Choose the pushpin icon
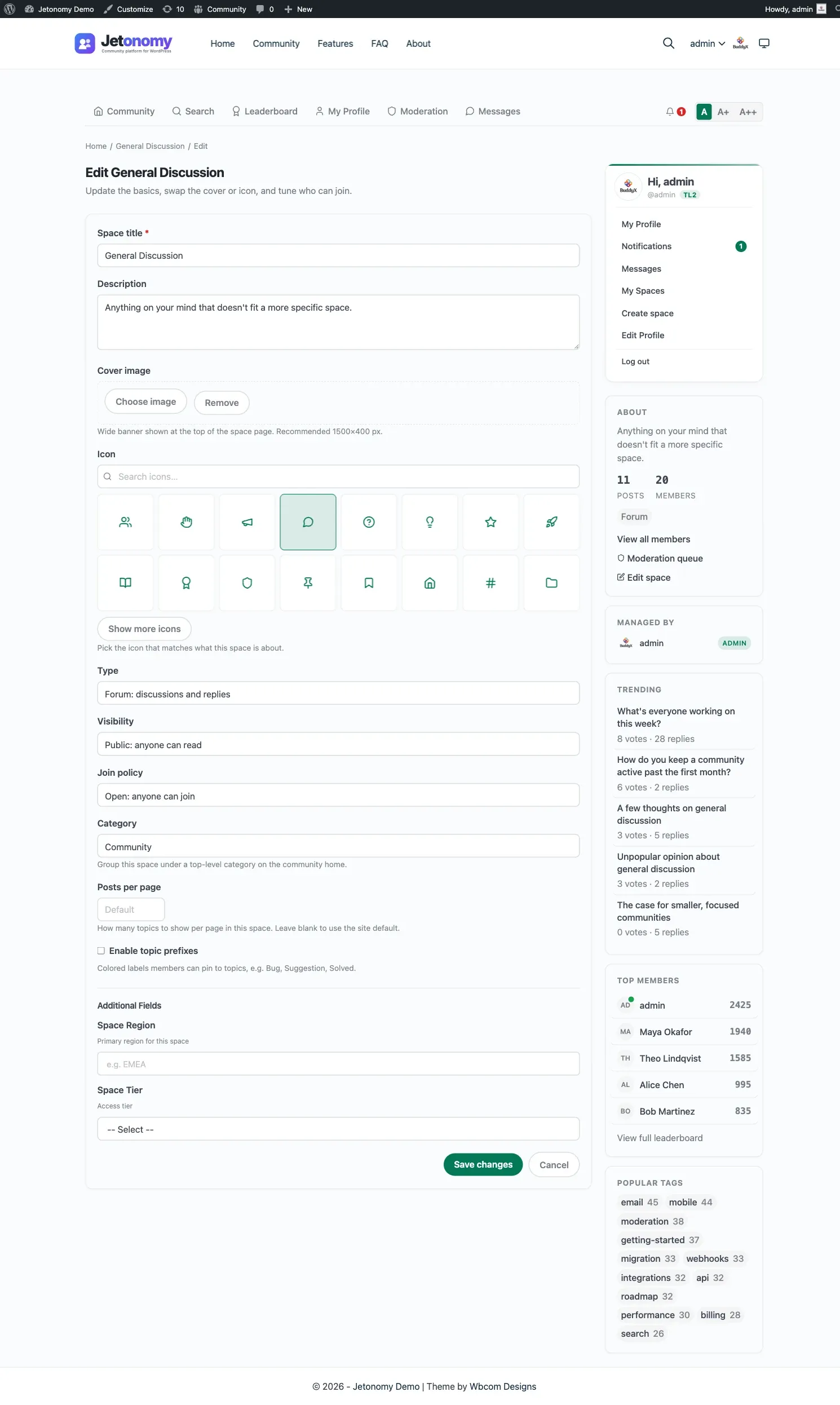The image size is (840, 1405). pyautogui.click(x=308, y=583)
